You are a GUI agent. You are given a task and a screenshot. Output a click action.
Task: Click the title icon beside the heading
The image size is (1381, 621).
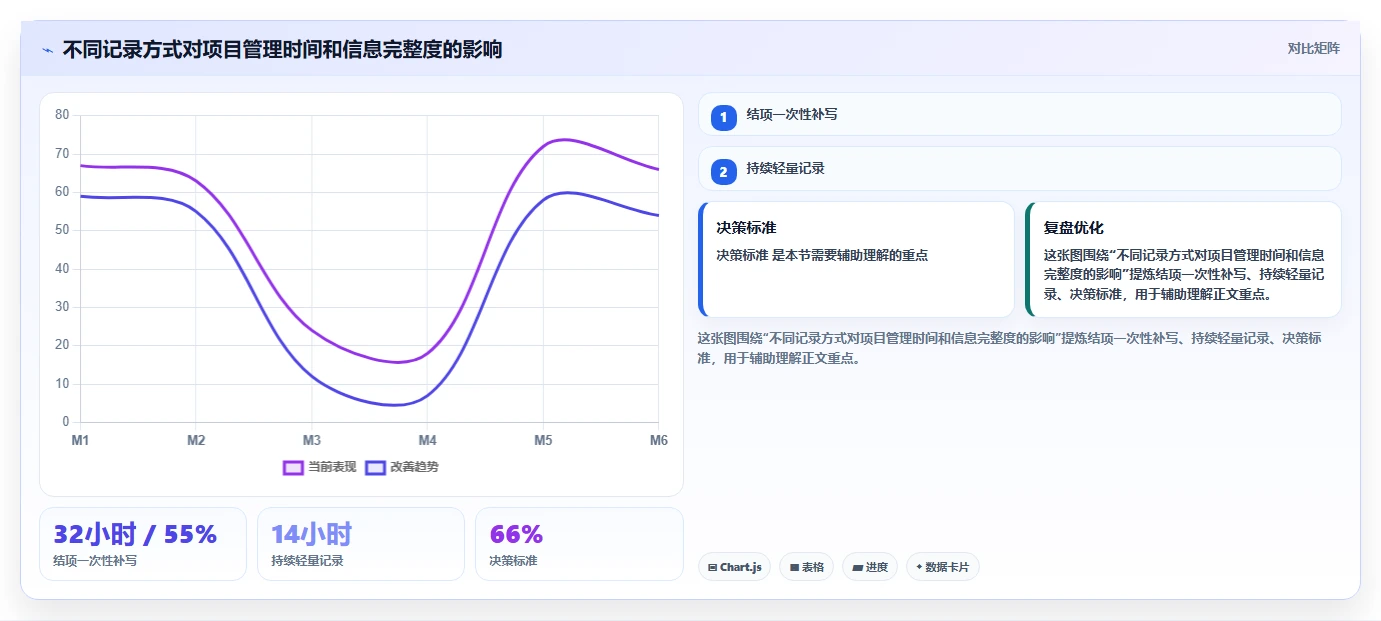click(x=48, y=50)
